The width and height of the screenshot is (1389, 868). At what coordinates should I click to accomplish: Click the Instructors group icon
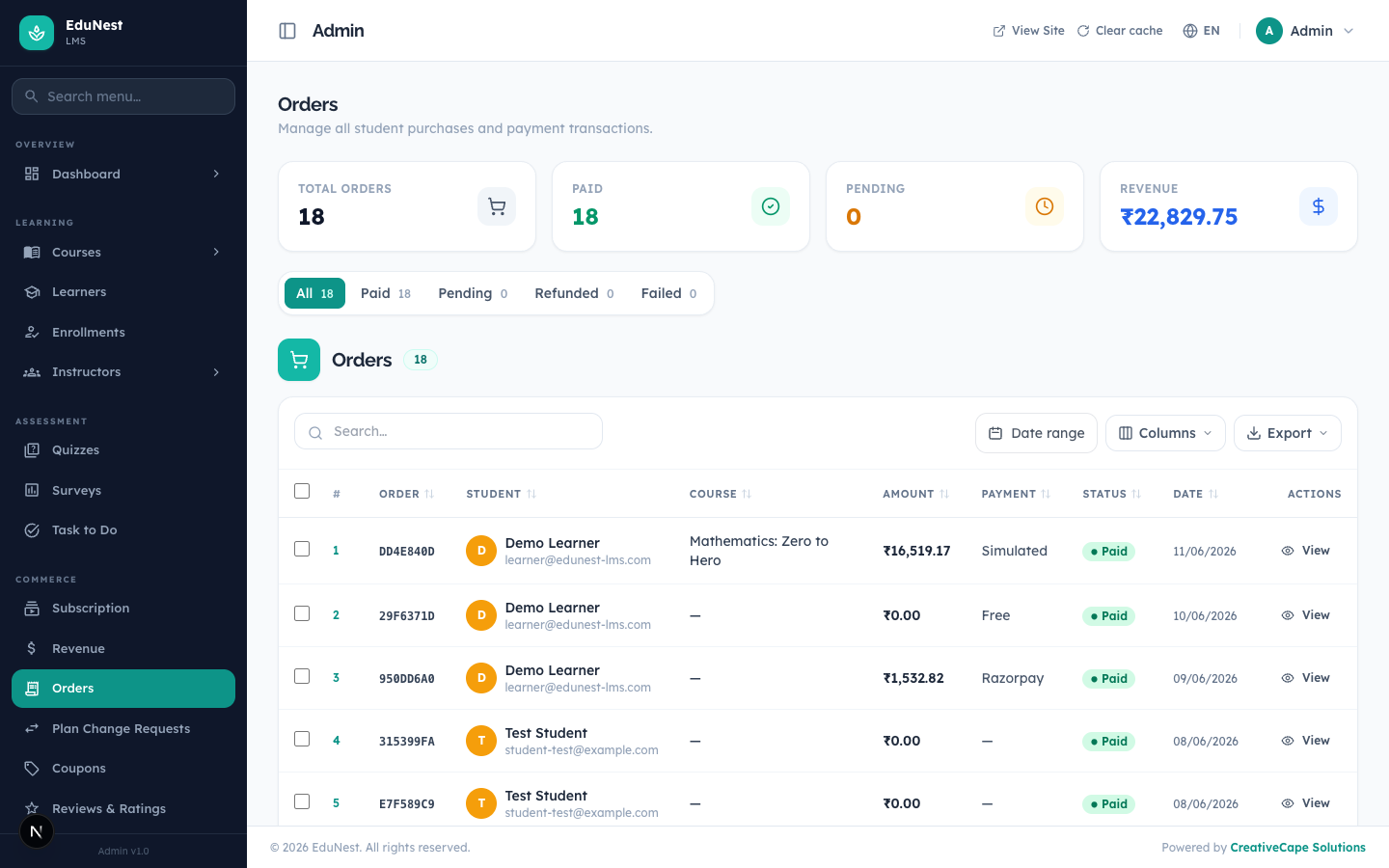pos(32,372)
